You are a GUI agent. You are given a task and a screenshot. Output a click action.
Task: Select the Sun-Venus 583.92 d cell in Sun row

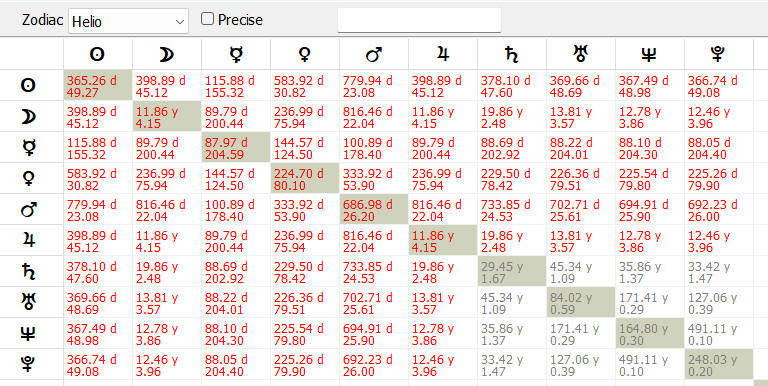tap(305, 85)
